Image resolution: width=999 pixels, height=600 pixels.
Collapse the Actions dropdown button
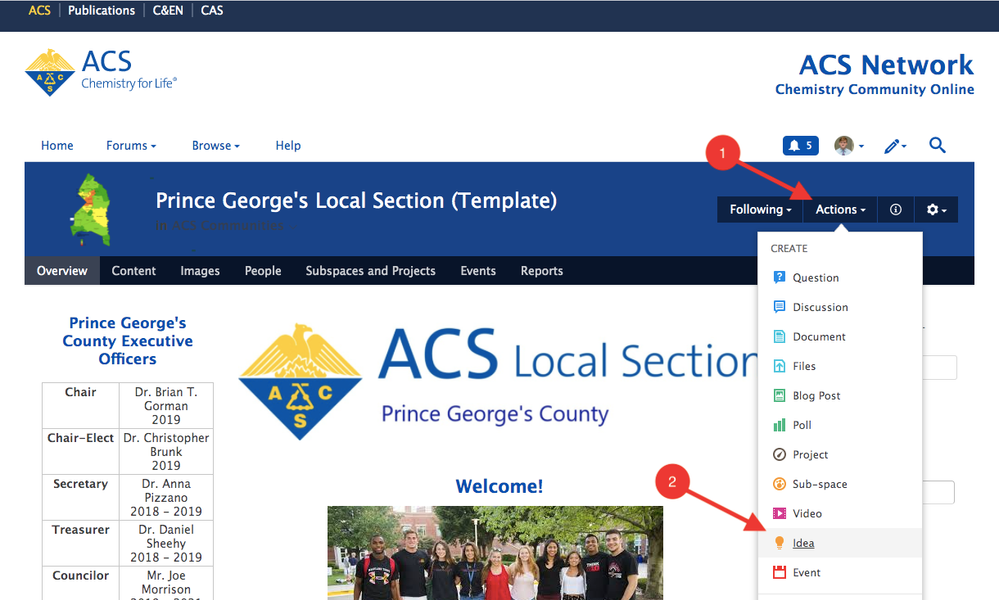point(840,210)
